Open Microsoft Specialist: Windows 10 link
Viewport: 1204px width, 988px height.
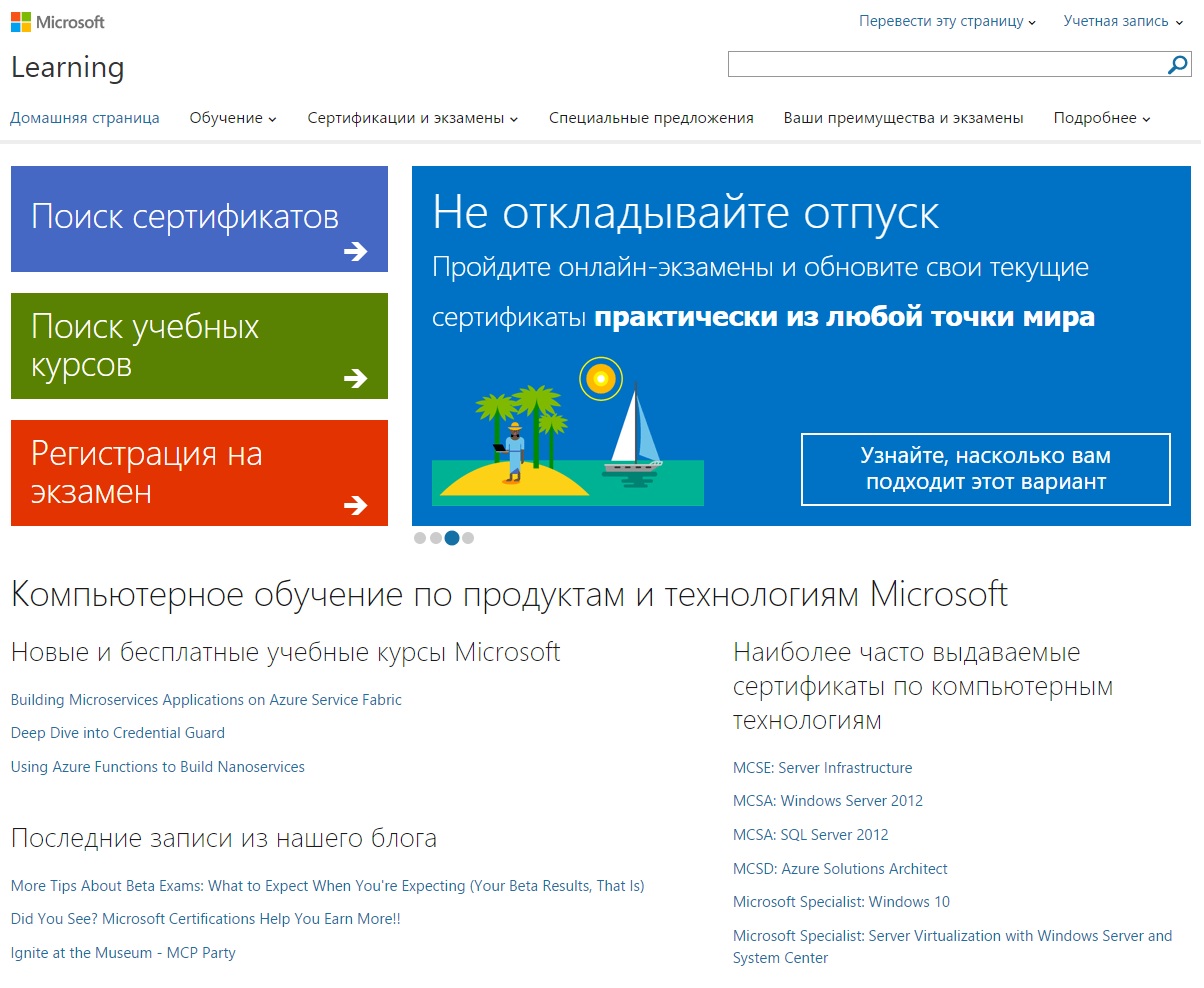click(842, 902)
